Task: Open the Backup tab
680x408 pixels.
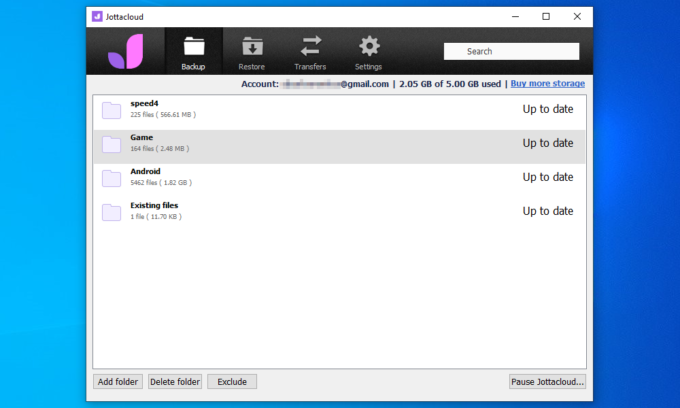Action: pos(193,52)
